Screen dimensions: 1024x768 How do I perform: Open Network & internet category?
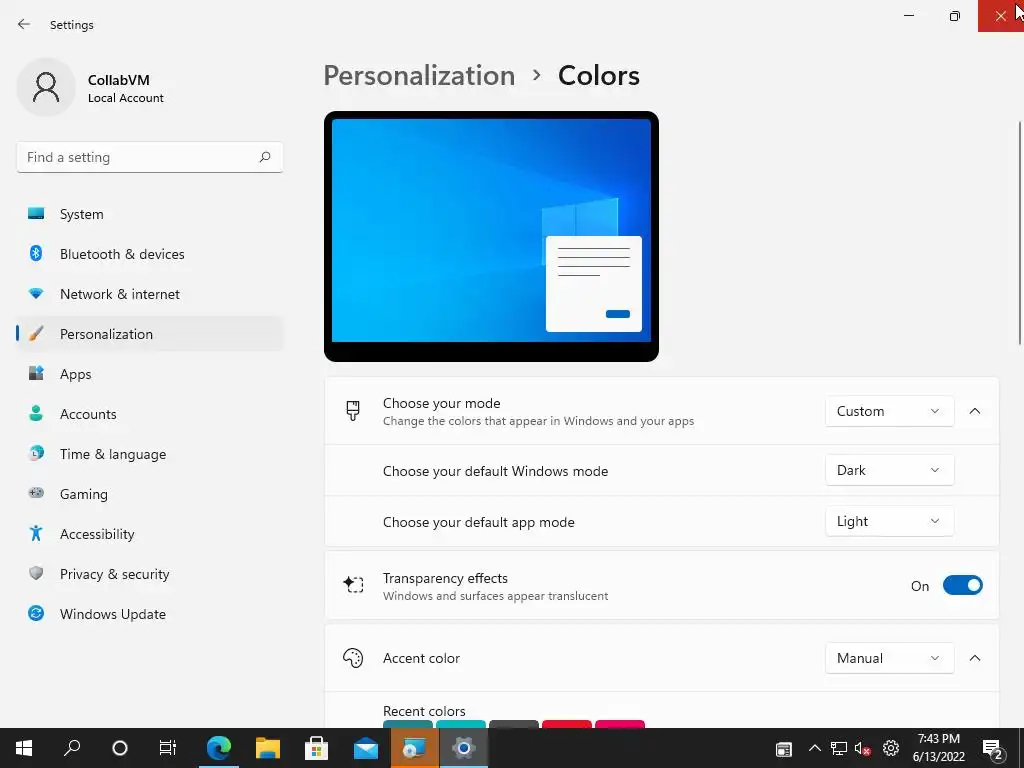pyautogui.click(x=150, y=294)
